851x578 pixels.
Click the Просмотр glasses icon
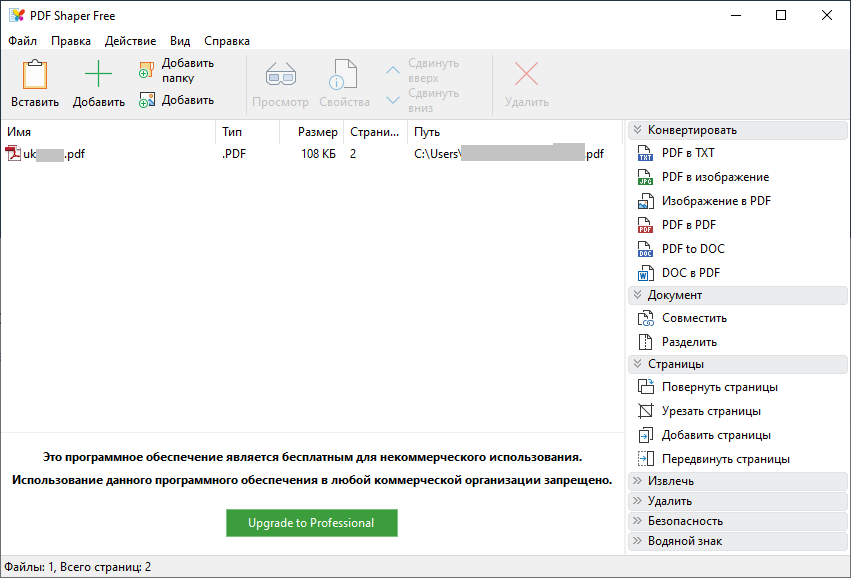click(281, 74)
